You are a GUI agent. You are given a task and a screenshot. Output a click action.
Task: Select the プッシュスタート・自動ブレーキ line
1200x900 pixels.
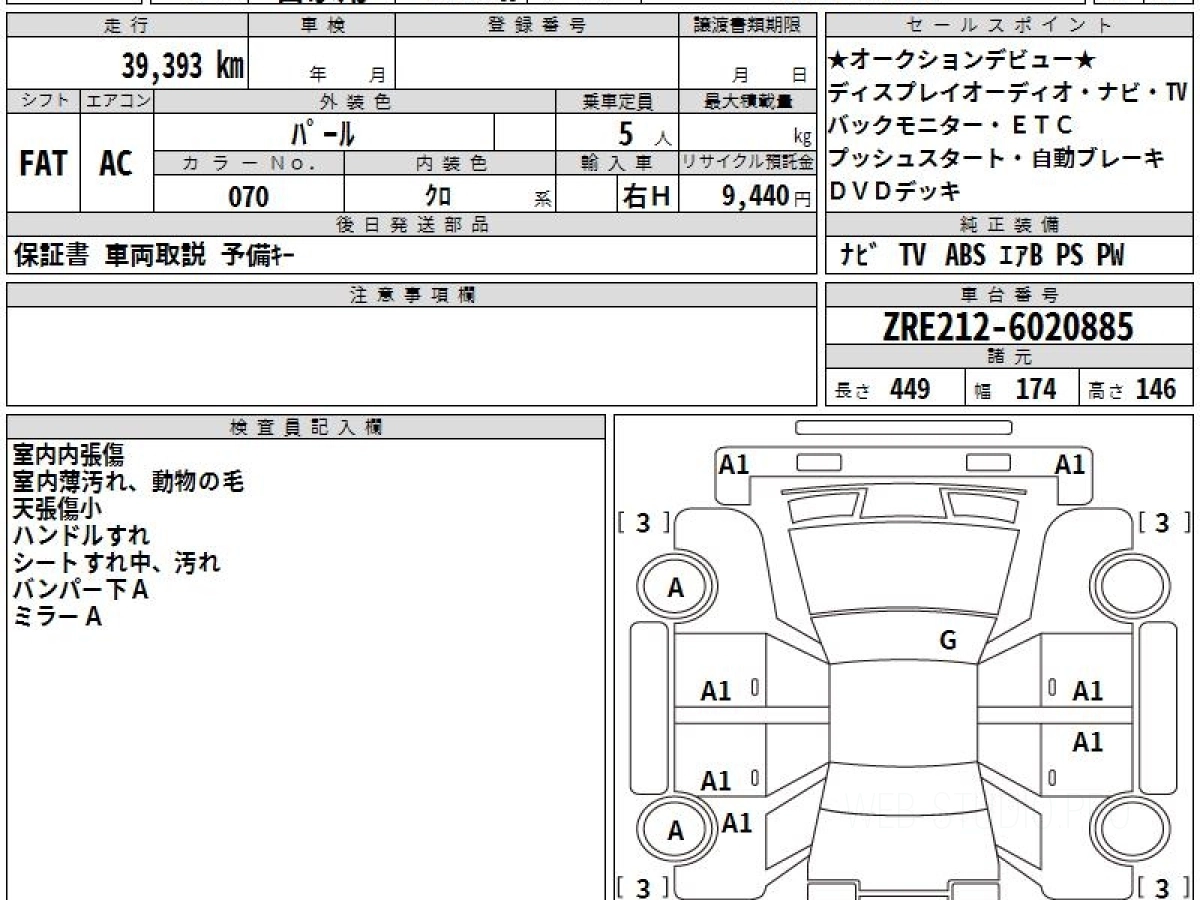[x=997, y=158]
